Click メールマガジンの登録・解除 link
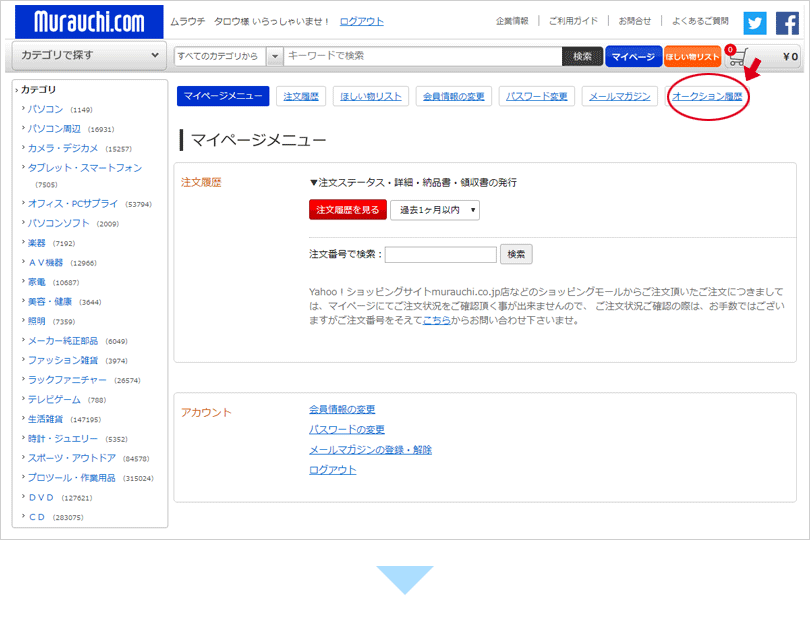The image size is (810, 620). 370,450
